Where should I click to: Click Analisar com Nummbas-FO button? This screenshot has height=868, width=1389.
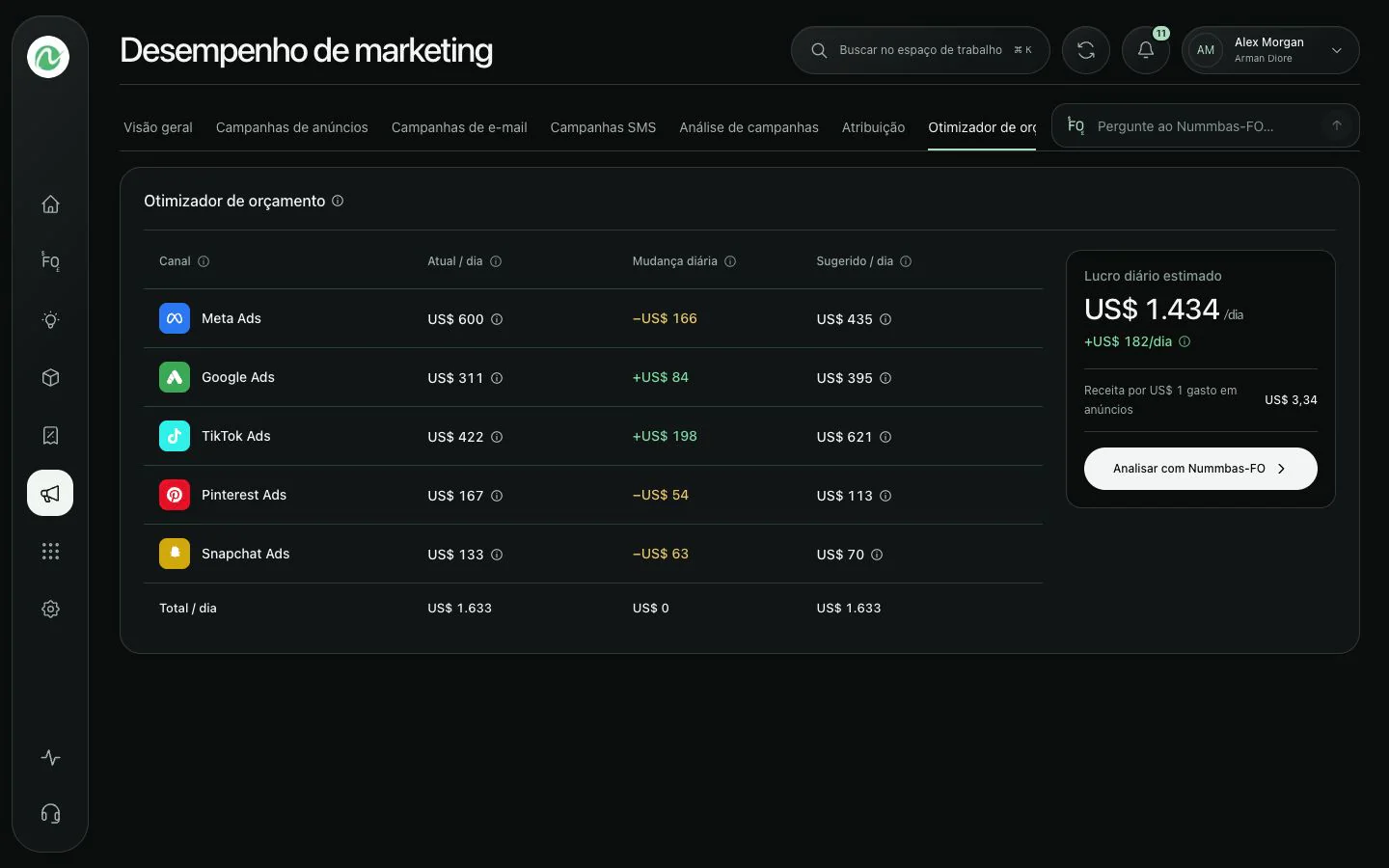(1201, 469)
